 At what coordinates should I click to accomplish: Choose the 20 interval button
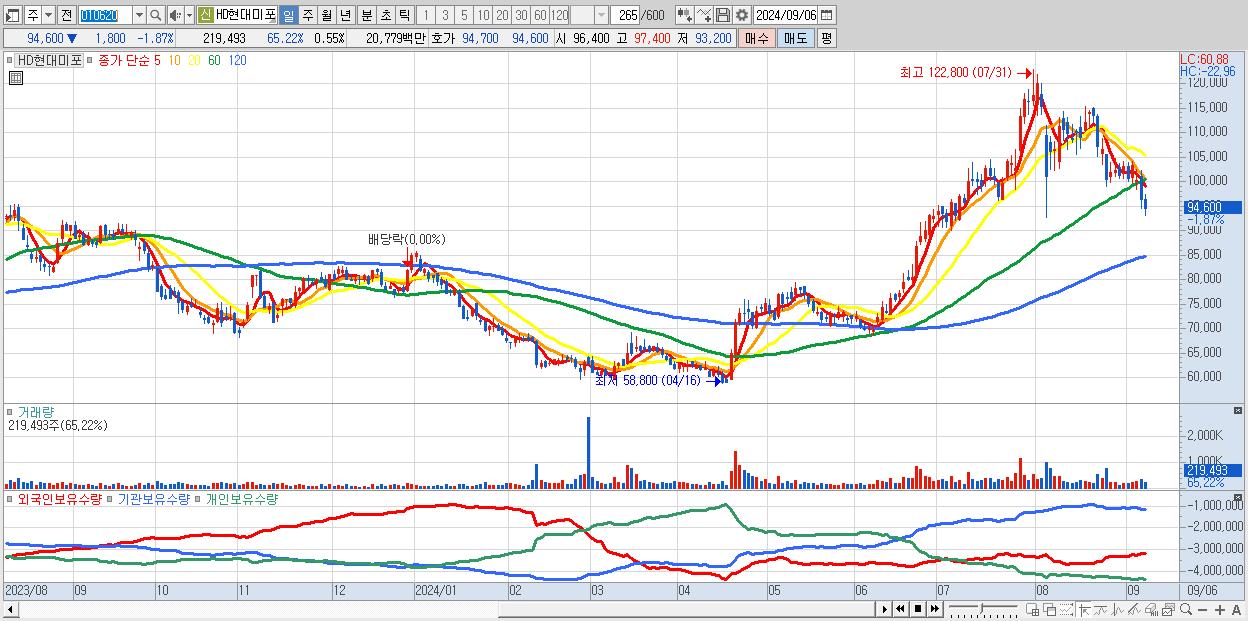click(x=502, y=15)
